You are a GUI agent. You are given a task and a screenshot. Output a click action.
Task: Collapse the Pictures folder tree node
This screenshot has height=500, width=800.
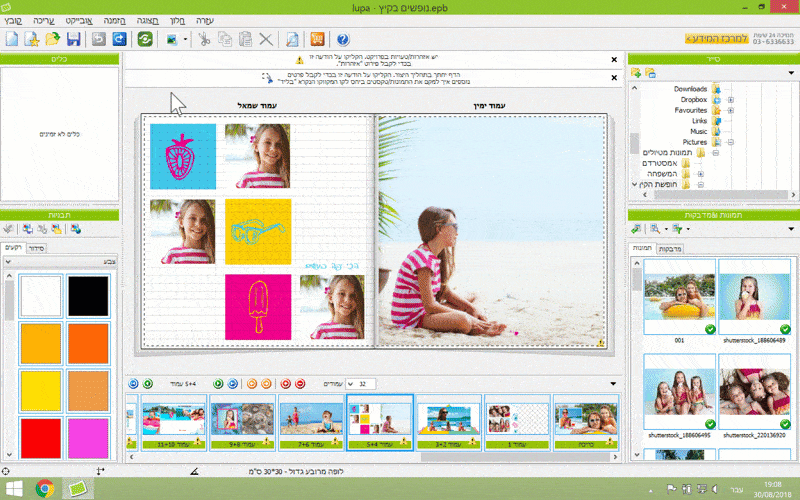click(730, 142)
